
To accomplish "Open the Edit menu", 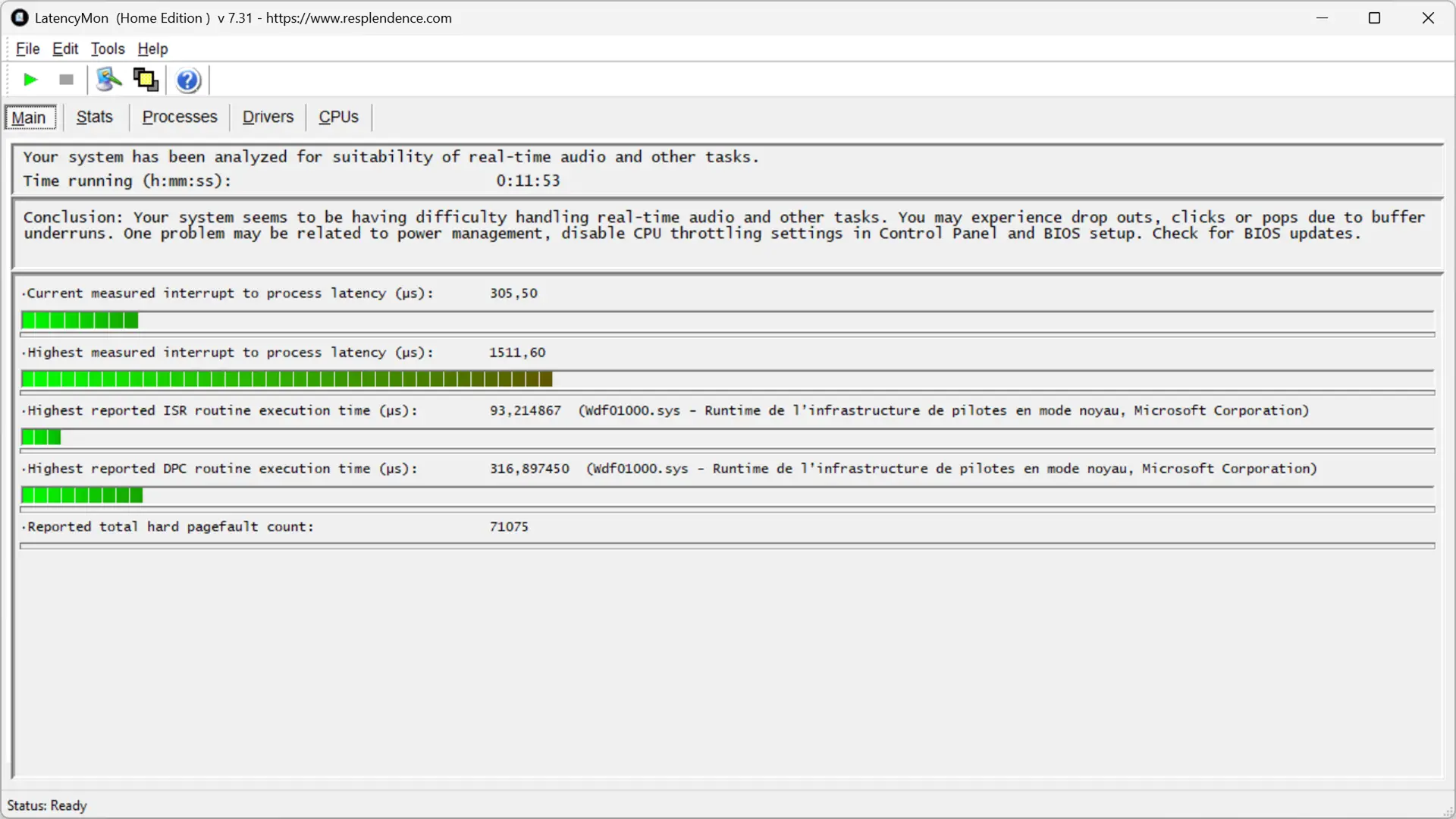I will 65,49.
